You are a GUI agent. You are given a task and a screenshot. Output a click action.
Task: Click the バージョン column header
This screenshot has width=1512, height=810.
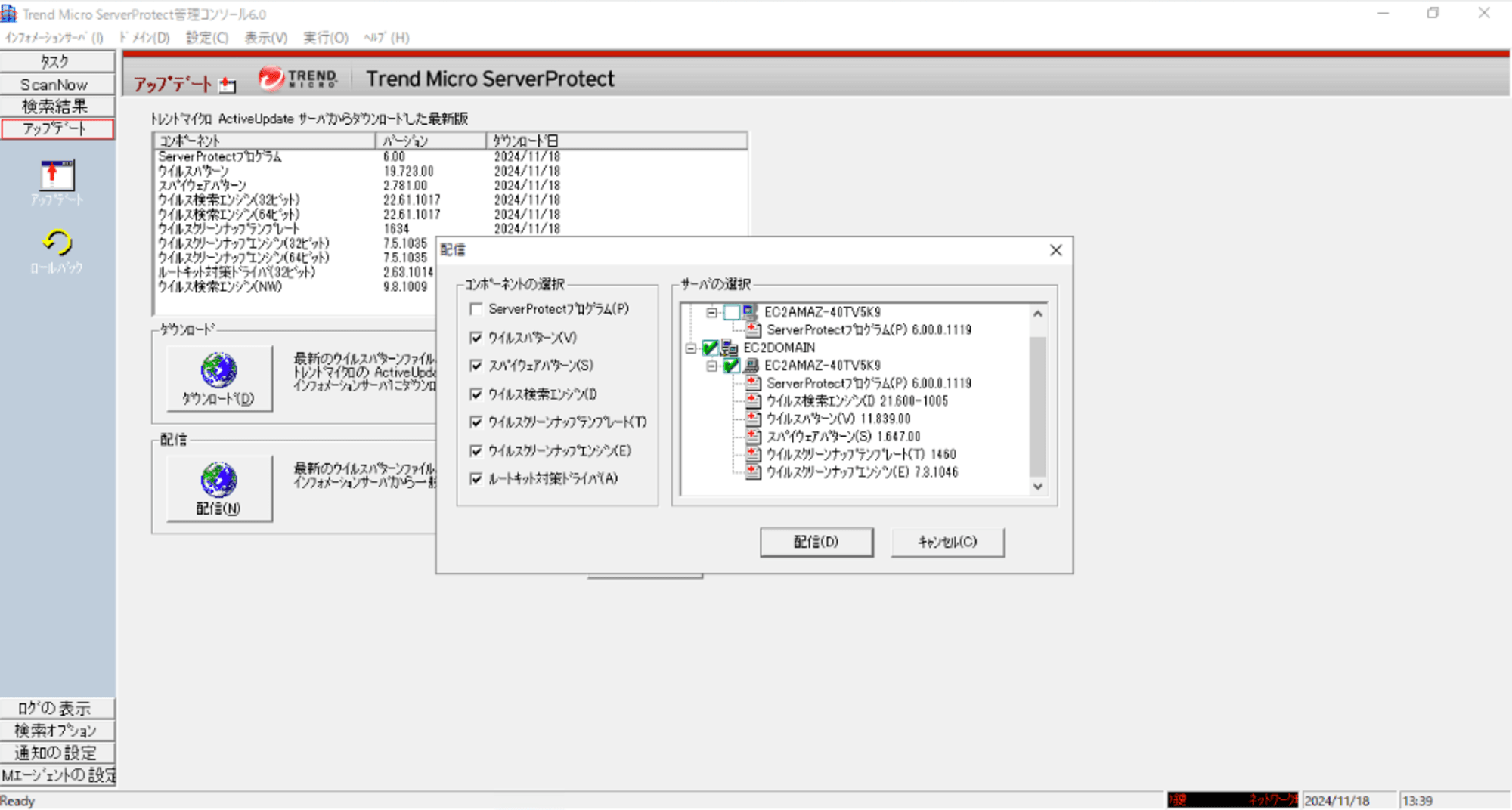click(x=431, y=141)
